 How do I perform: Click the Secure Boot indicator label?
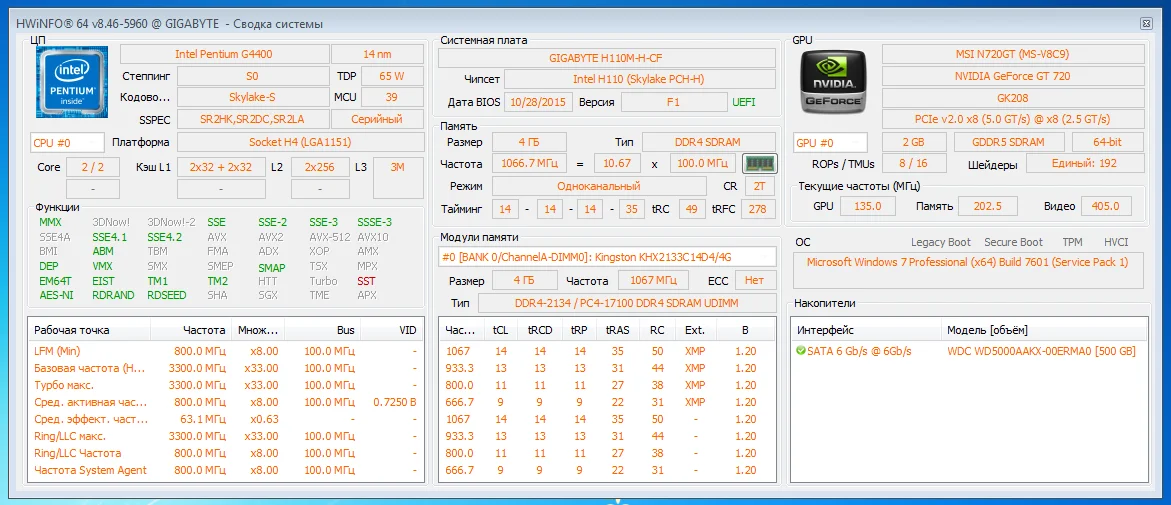[1013, 242]
